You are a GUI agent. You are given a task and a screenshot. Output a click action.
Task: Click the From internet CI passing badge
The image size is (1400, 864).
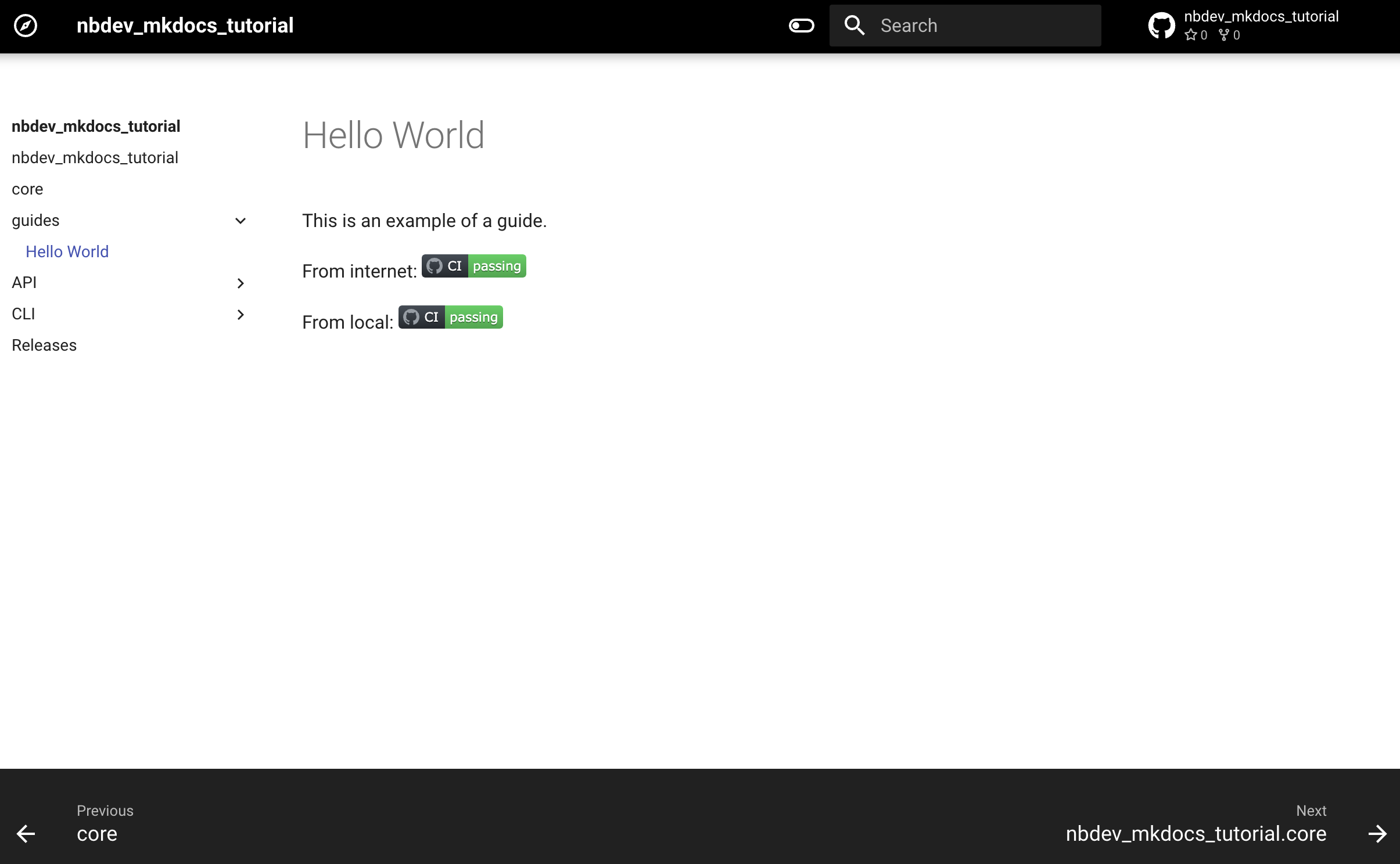coord(473,266)
